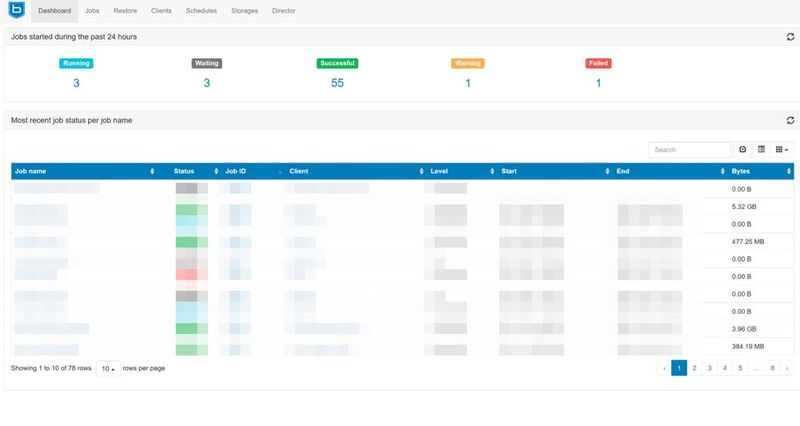
Task: Open the Storages tab
Action: (x=244, y=11)
